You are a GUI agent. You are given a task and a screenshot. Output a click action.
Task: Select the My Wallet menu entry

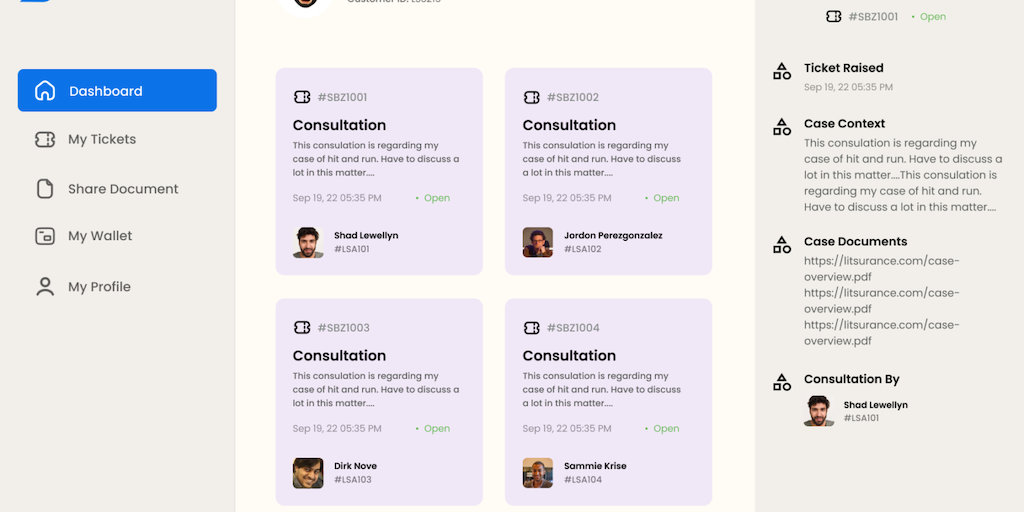pos(100,237)
